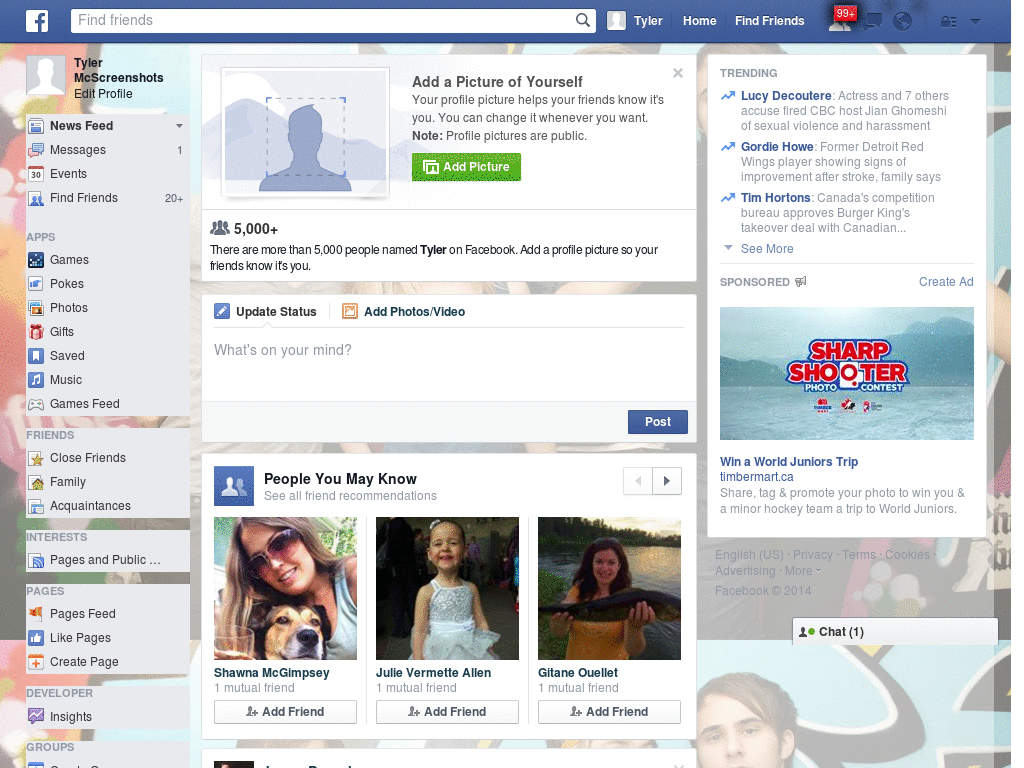Open Lucy Decoutere trending topic
The image size is (1024, 768).
pyautogui.click(x=786, y=96)
